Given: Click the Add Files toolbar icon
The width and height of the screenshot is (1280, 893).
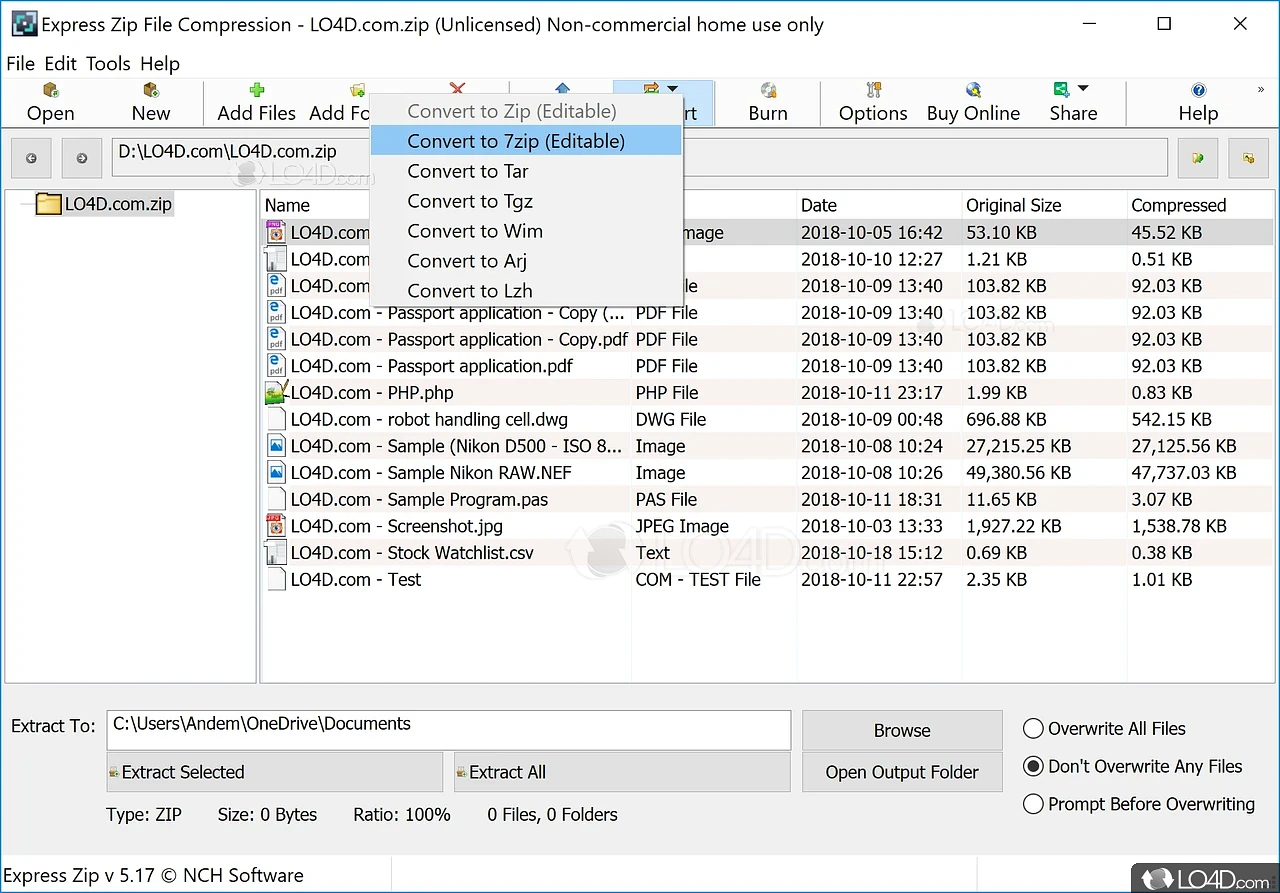Looking at the screenshot, I should point(257,92).
